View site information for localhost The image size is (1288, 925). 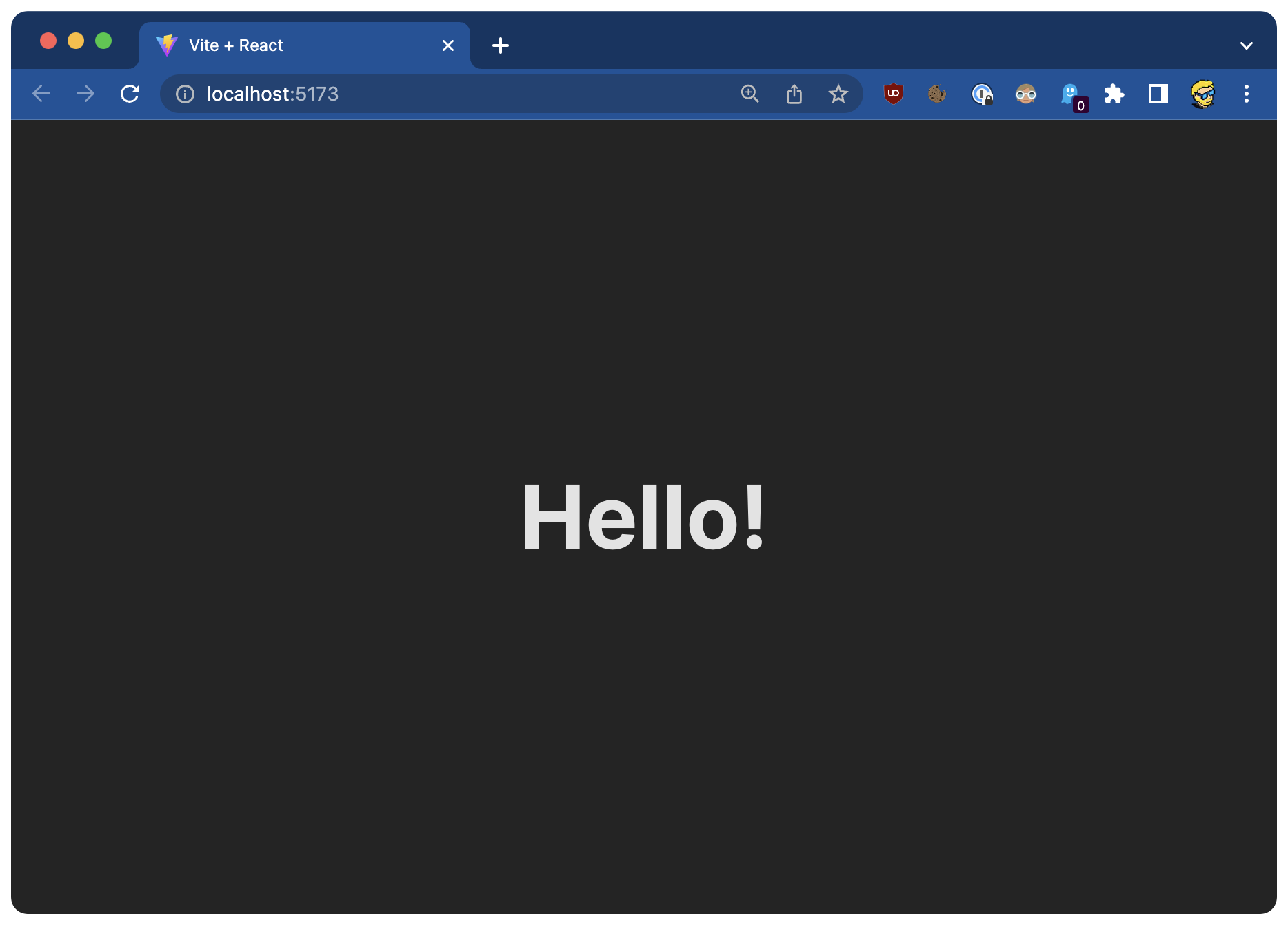(185, 94)
